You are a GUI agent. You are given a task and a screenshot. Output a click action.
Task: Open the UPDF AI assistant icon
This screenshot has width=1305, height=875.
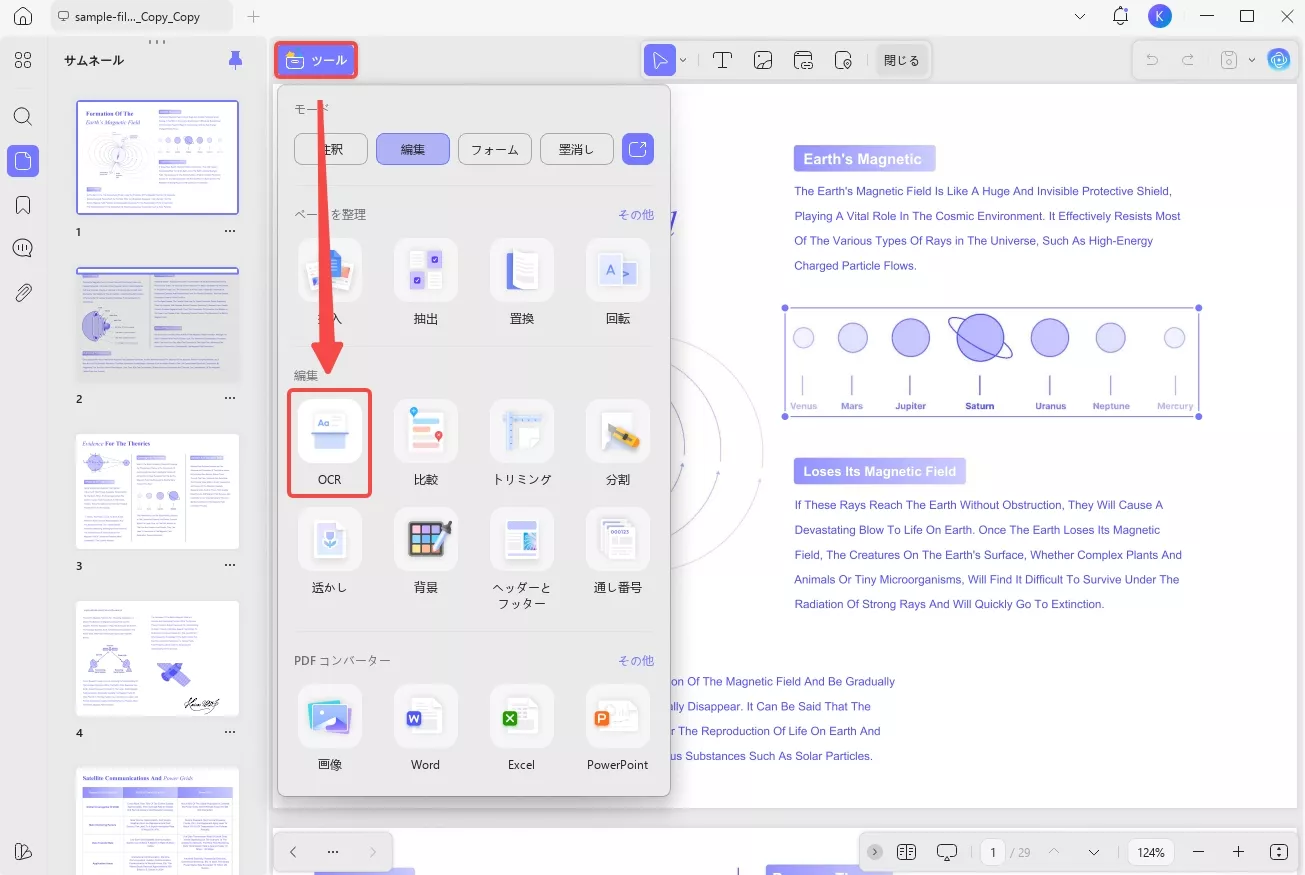coord(1279,60)
